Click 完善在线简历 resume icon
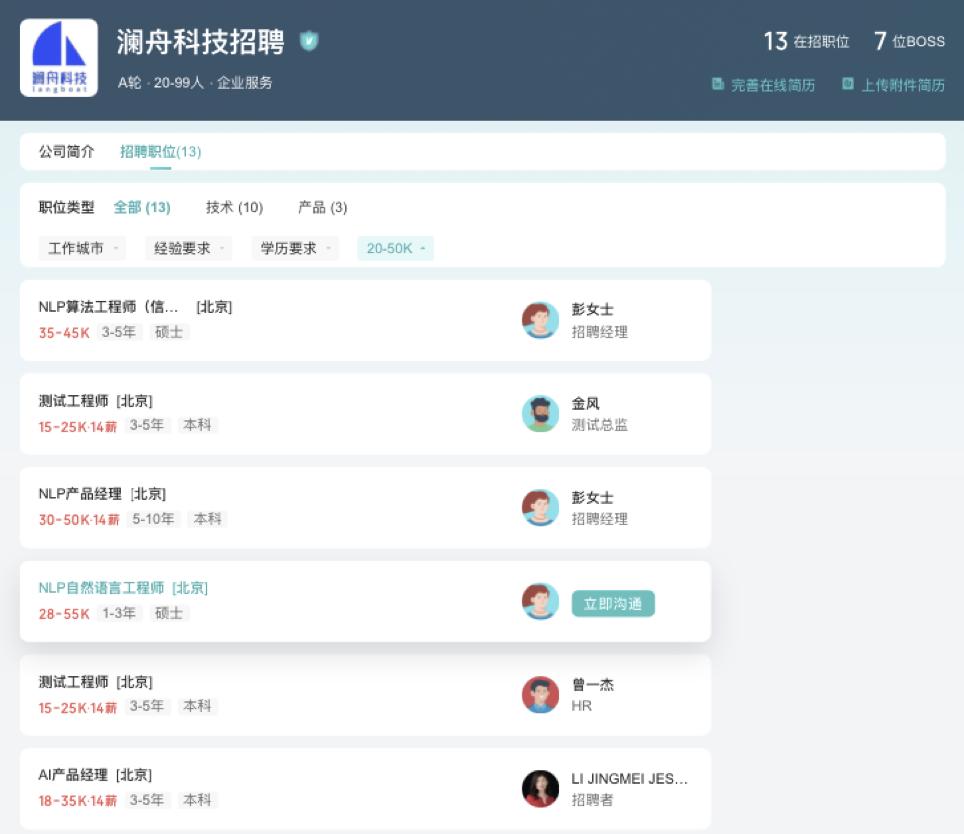964x834 pixels. (x=717, y=84)
